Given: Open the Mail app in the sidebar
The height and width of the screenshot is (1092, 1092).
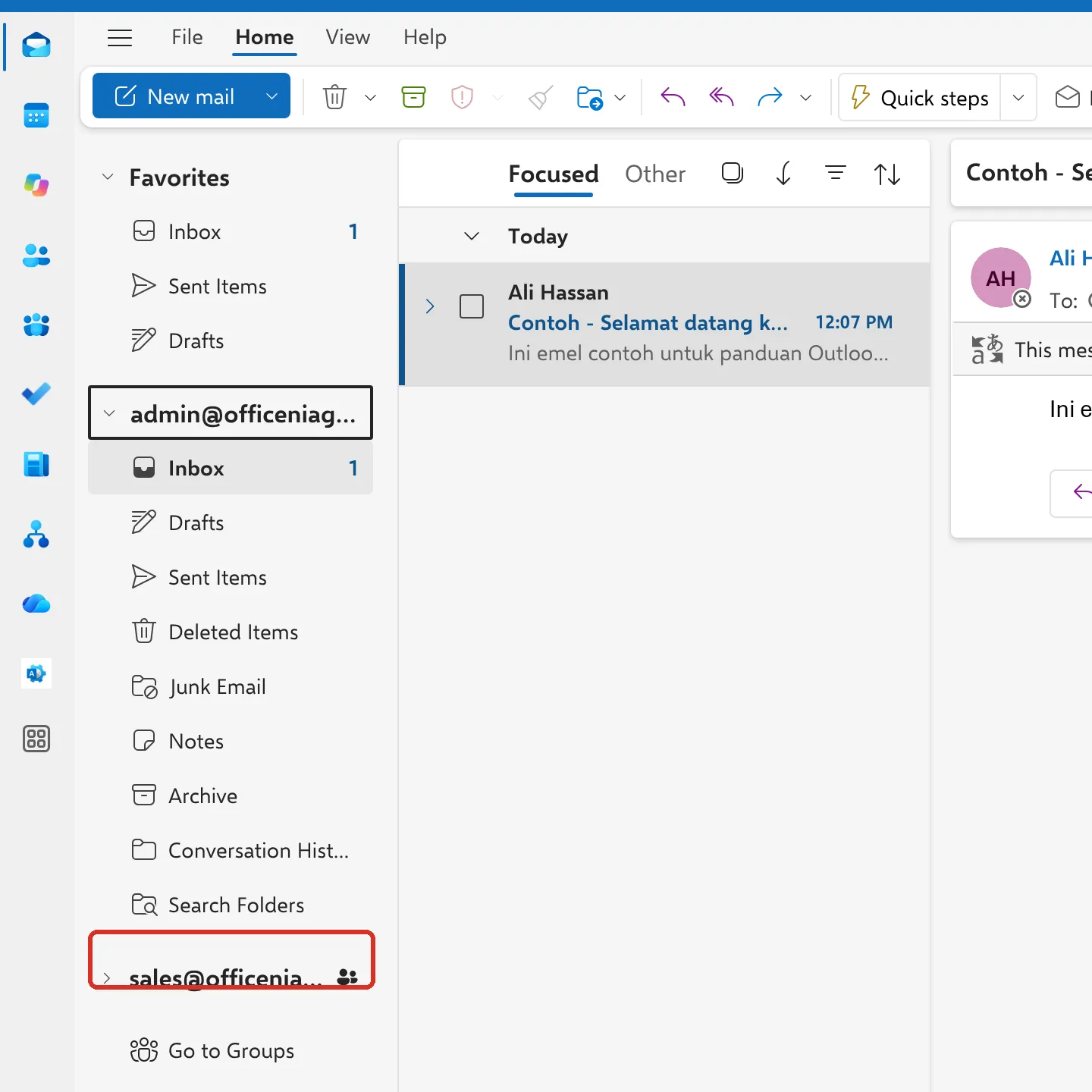Looking at the screenshot, I should [x=36, y=45].
